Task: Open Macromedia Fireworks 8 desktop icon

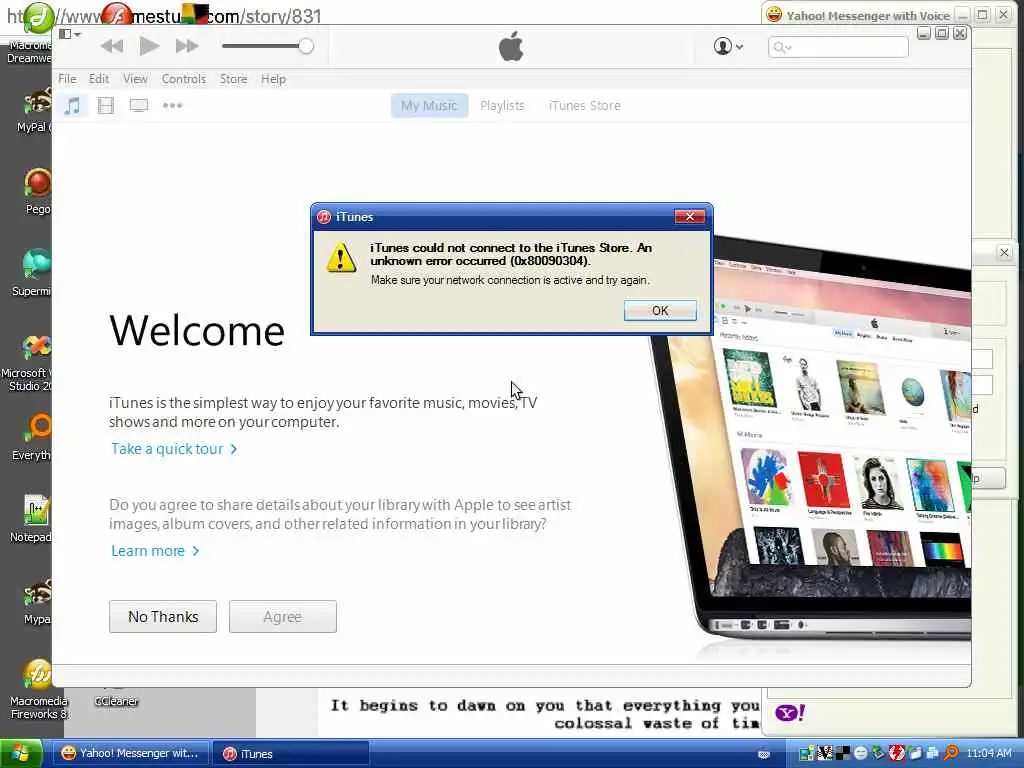Action: [x=37, y=690]
